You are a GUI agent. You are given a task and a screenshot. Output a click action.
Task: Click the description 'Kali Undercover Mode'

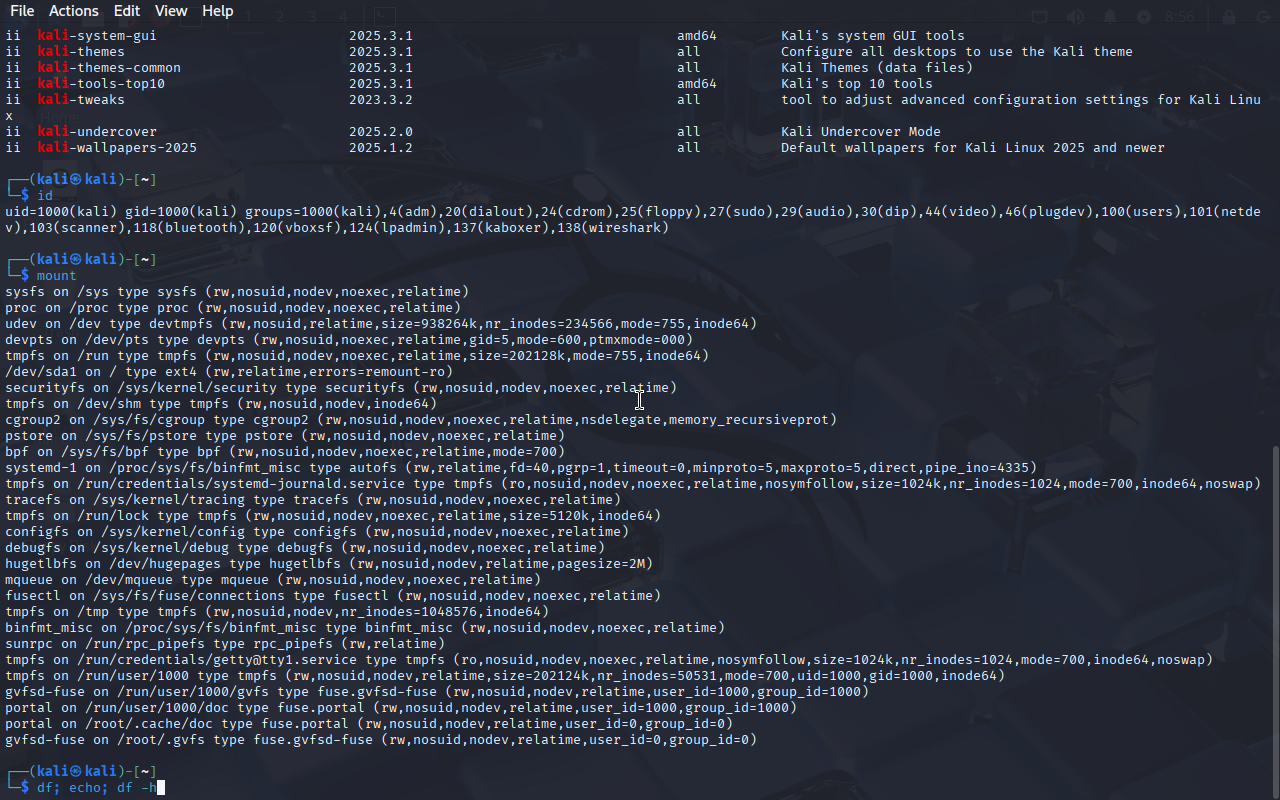click(861, 132)
